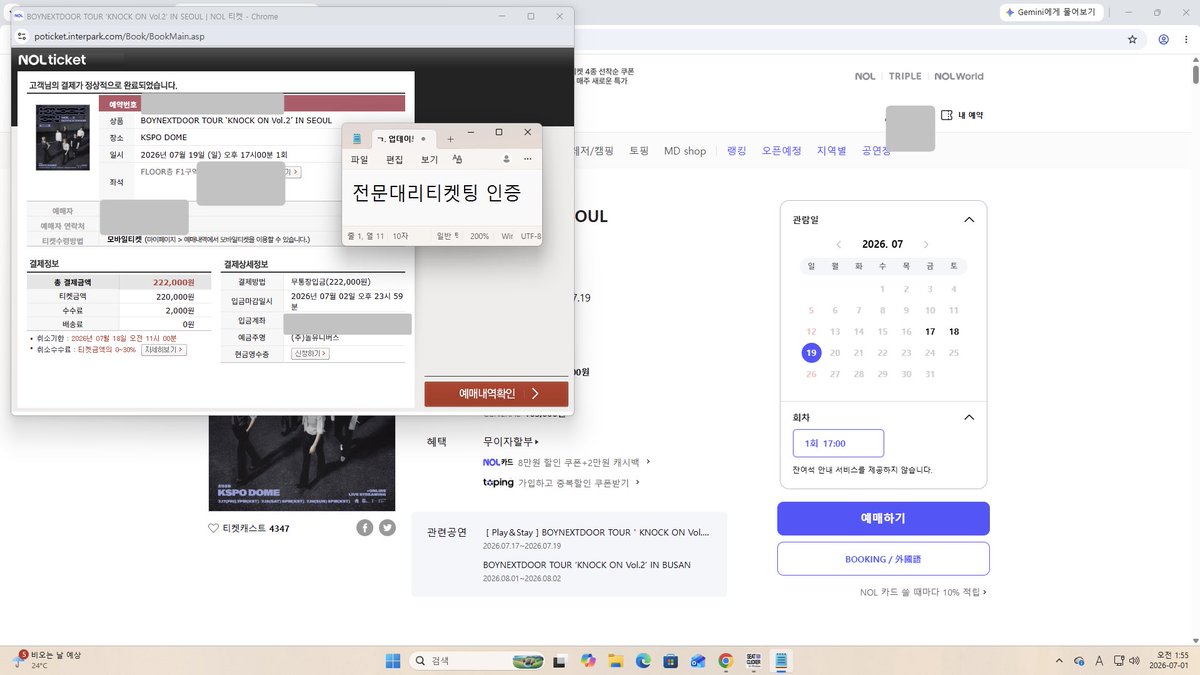Open the NOL카드 coupon details arrow
Image resolution: width=1200 pixels, height=675 pixels.
(x=648, y=462)
